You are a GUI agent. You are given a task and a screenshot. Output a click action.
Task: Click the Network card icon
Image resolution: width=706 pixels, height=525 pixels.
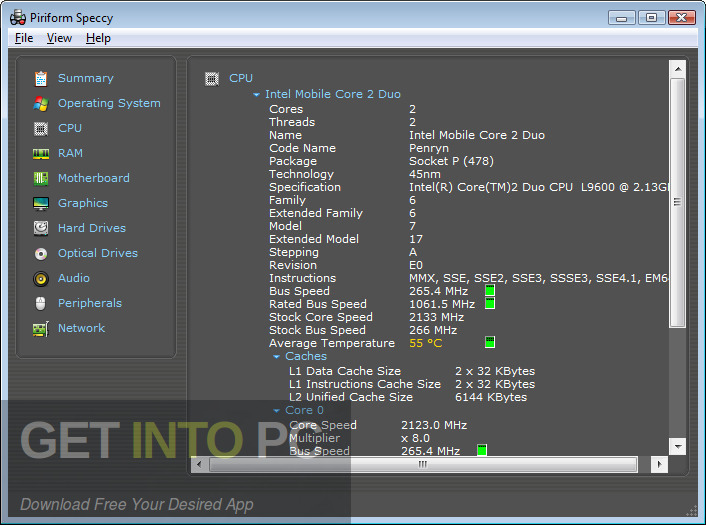[41, 329]
